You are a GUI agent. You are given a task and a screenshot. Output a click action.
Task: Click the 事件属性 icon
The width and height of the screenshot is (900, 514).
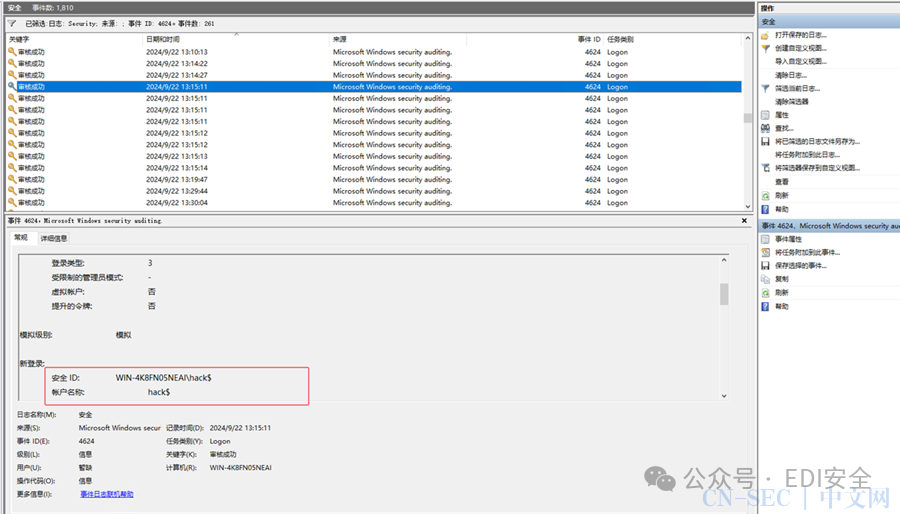pos(765,239)
